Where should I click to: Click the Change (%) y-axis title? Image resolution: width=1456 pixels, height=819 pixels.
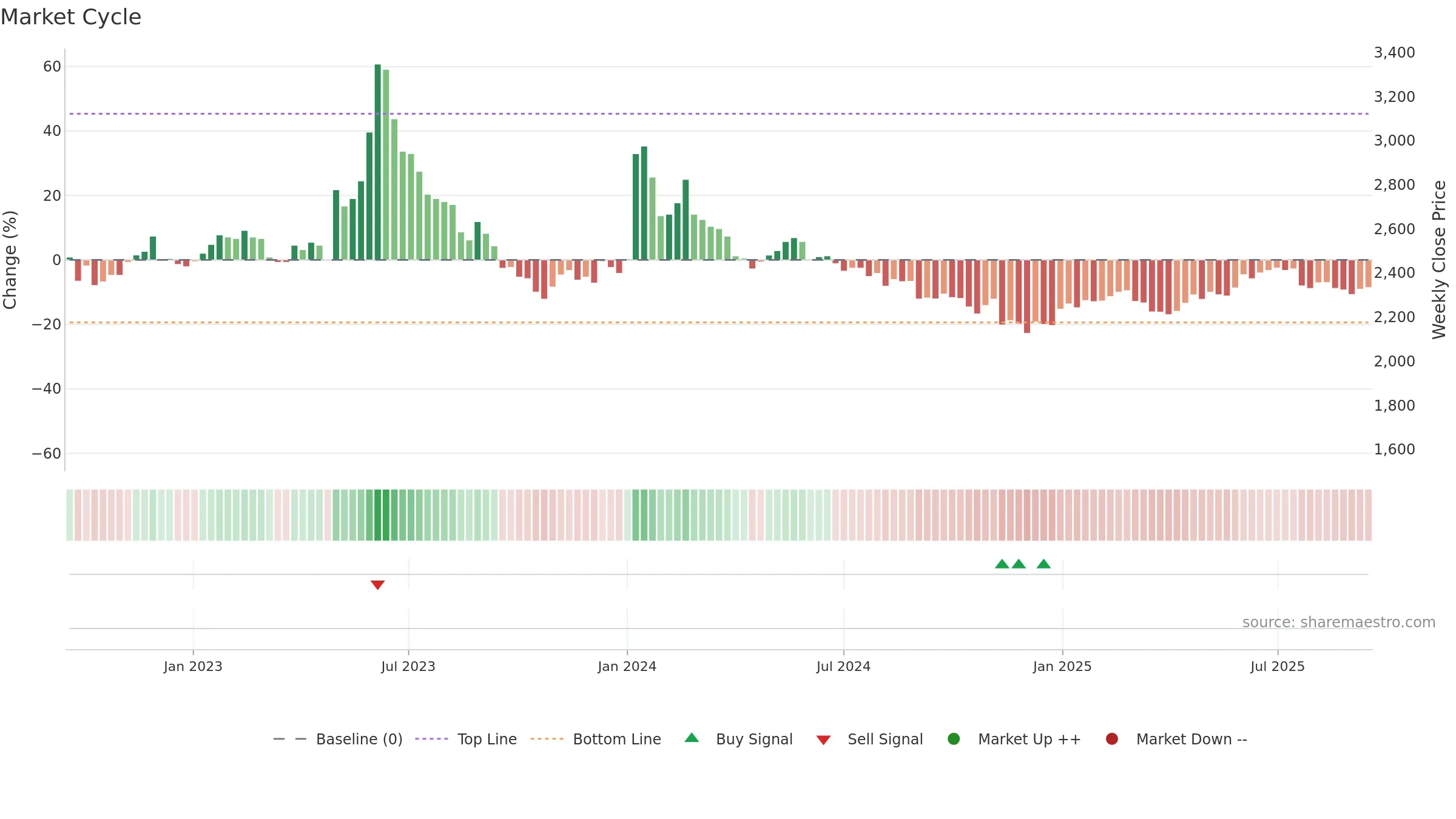[10, 260]
